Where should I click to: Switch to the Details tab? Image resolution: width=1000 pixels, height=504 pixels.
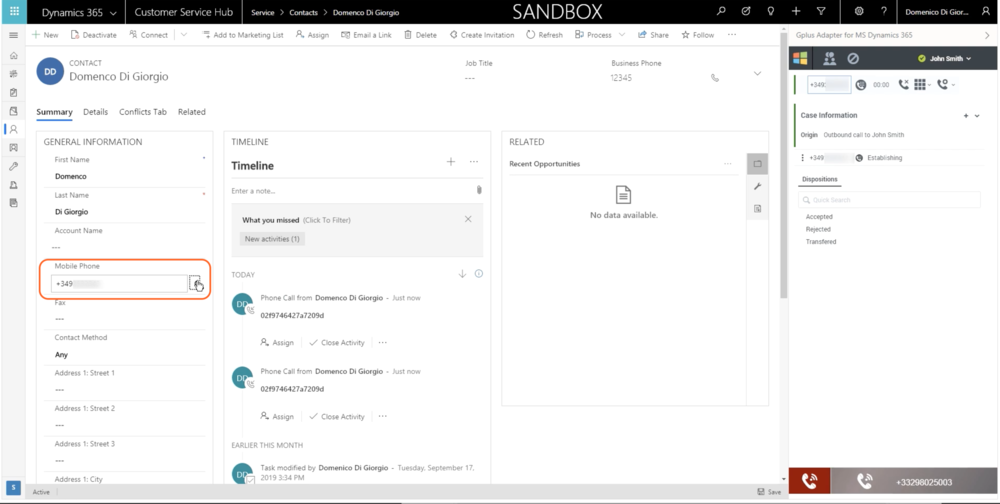tap(96, 112)
